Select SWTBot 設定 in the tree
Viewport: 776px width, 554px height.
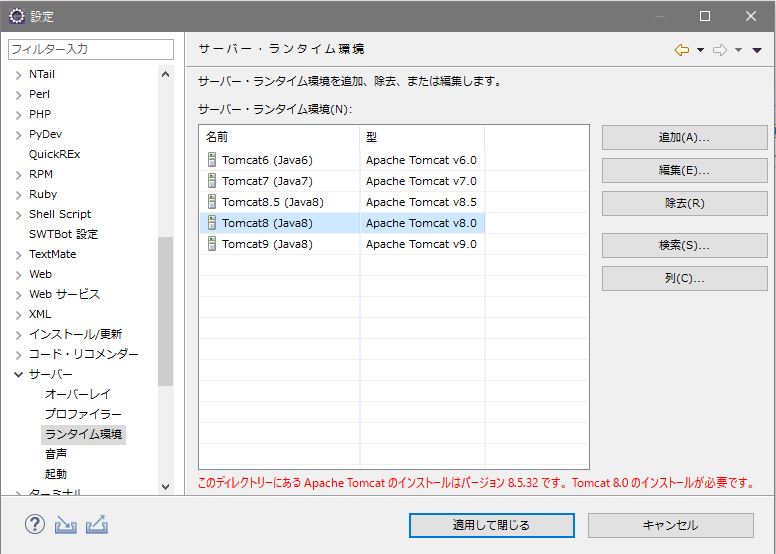click(63, 234)
